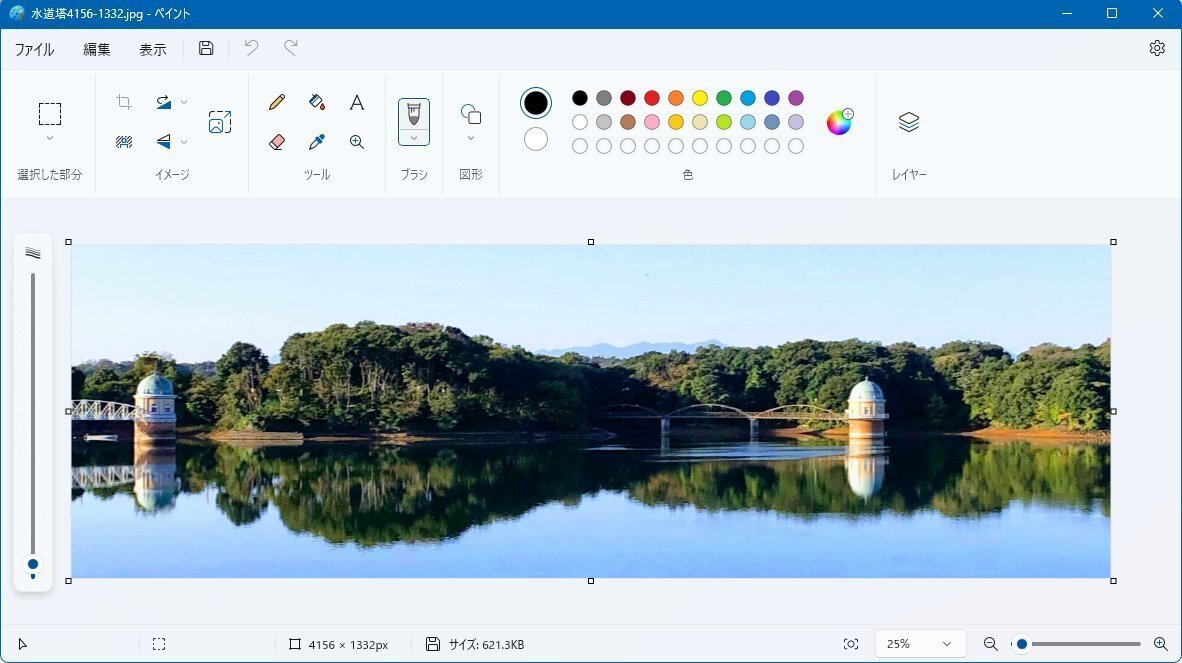The image size is (1182, 663).
Task: Pick the red color swatch
Action: [652, 98]
